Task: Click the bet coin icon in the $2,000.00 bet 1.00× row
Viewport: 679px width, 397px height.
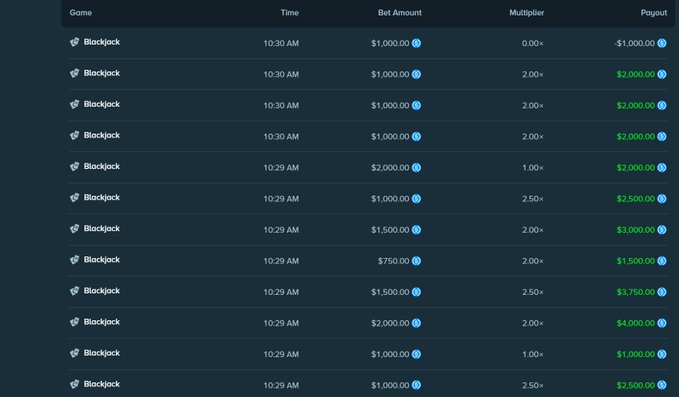Action: tap(416, 168)
